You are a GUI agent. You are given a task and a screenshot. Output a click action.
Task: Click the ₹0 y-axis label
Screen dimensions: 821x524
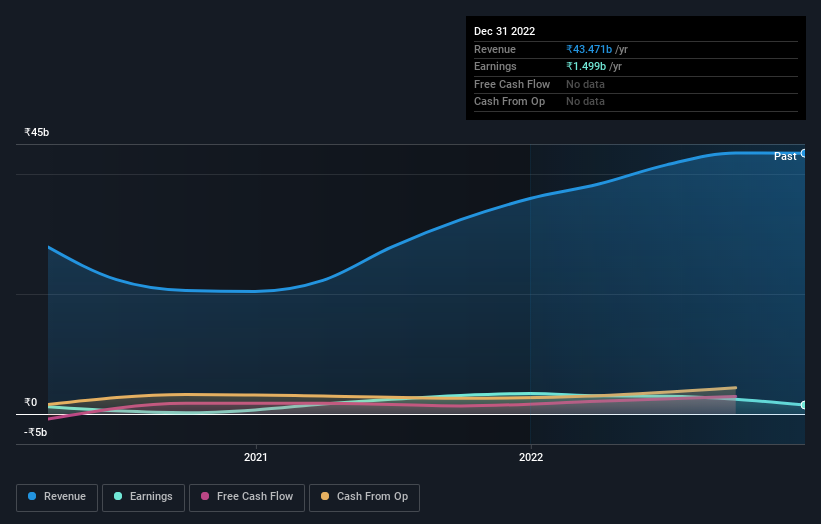point(30,403)
